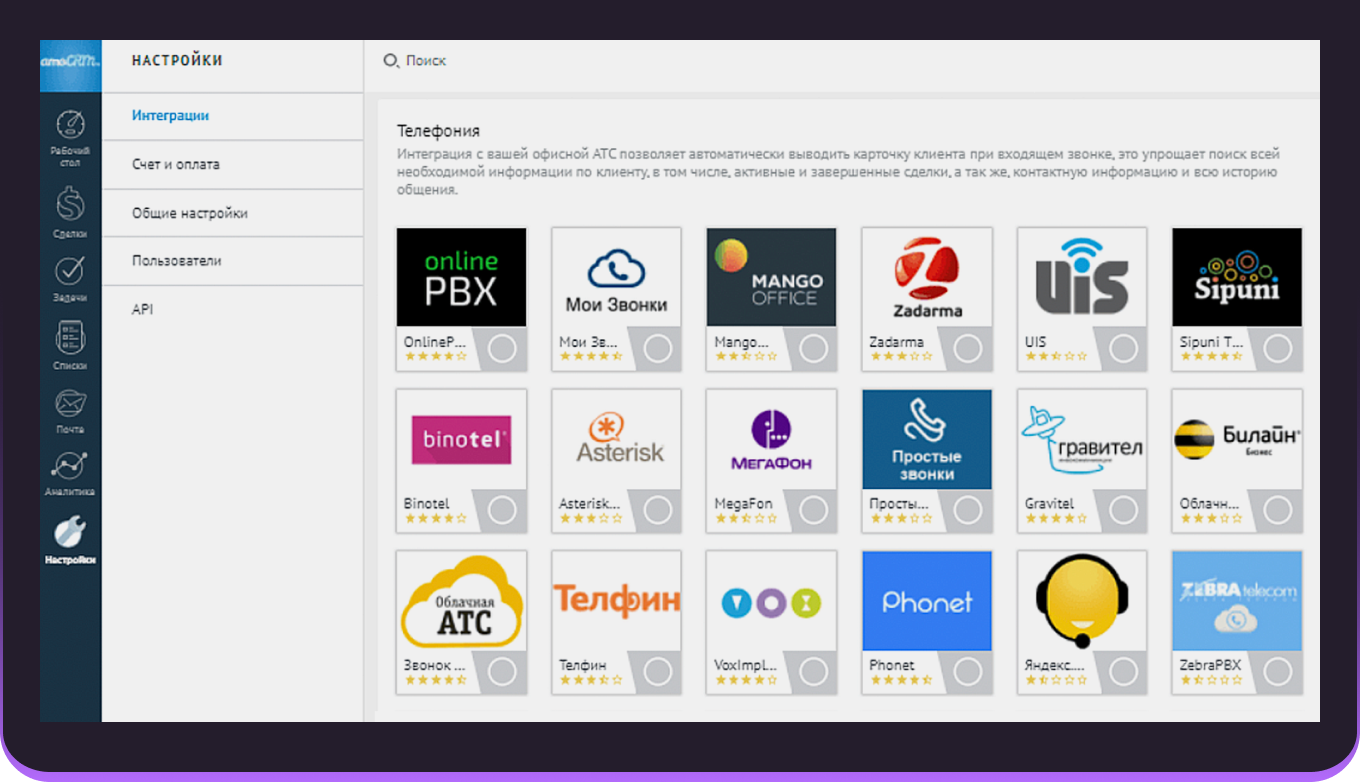Open the ZebraPBX Zebra telecom logo
This screenshot has height=782, width=1360.
pos(1237,600)
